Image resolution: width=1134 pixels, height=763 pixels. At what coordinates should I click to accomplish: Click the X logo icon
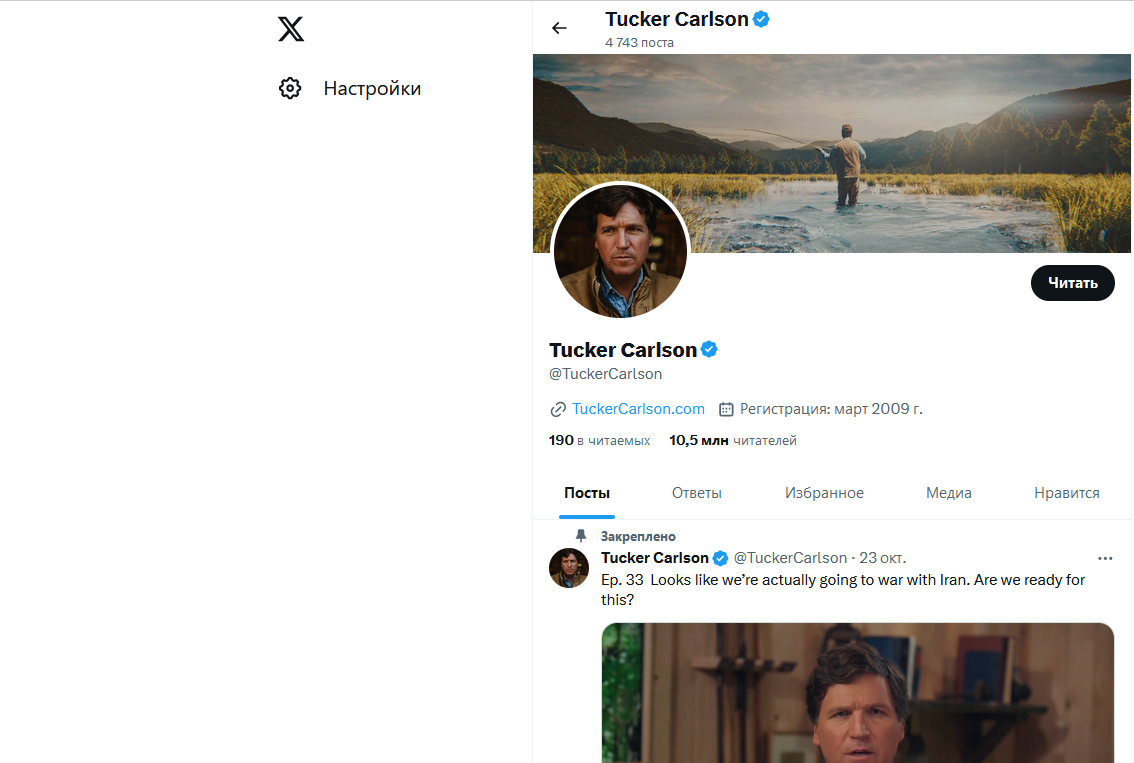[x=291, y=29]
